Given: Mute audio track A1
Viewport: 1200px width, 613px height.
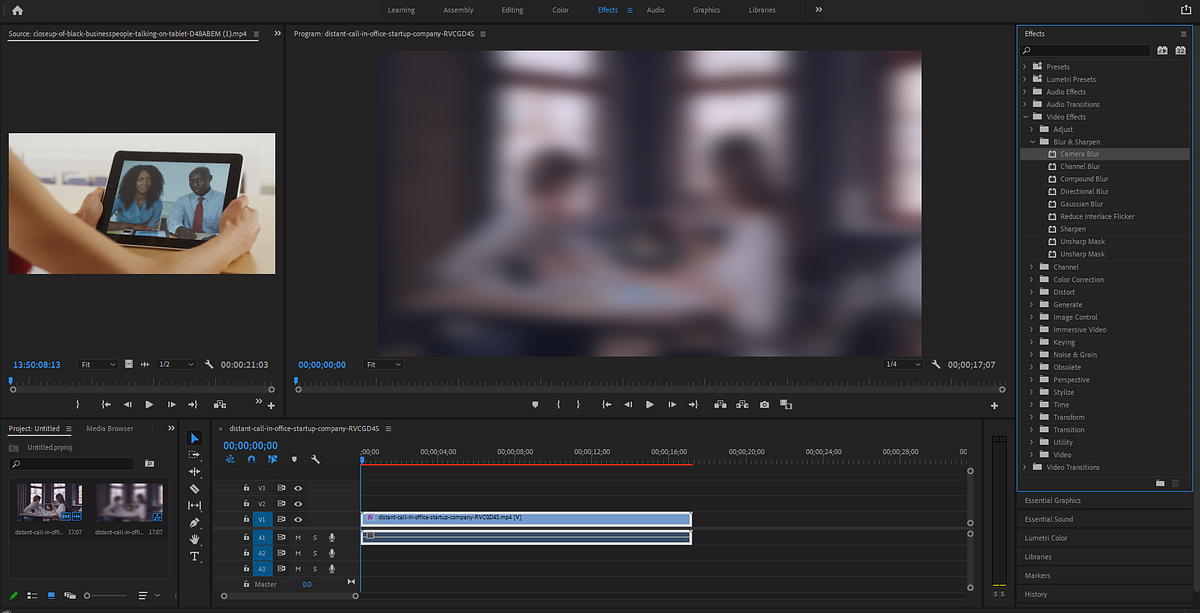Looking at the screenshot, I should pos(298,537).
